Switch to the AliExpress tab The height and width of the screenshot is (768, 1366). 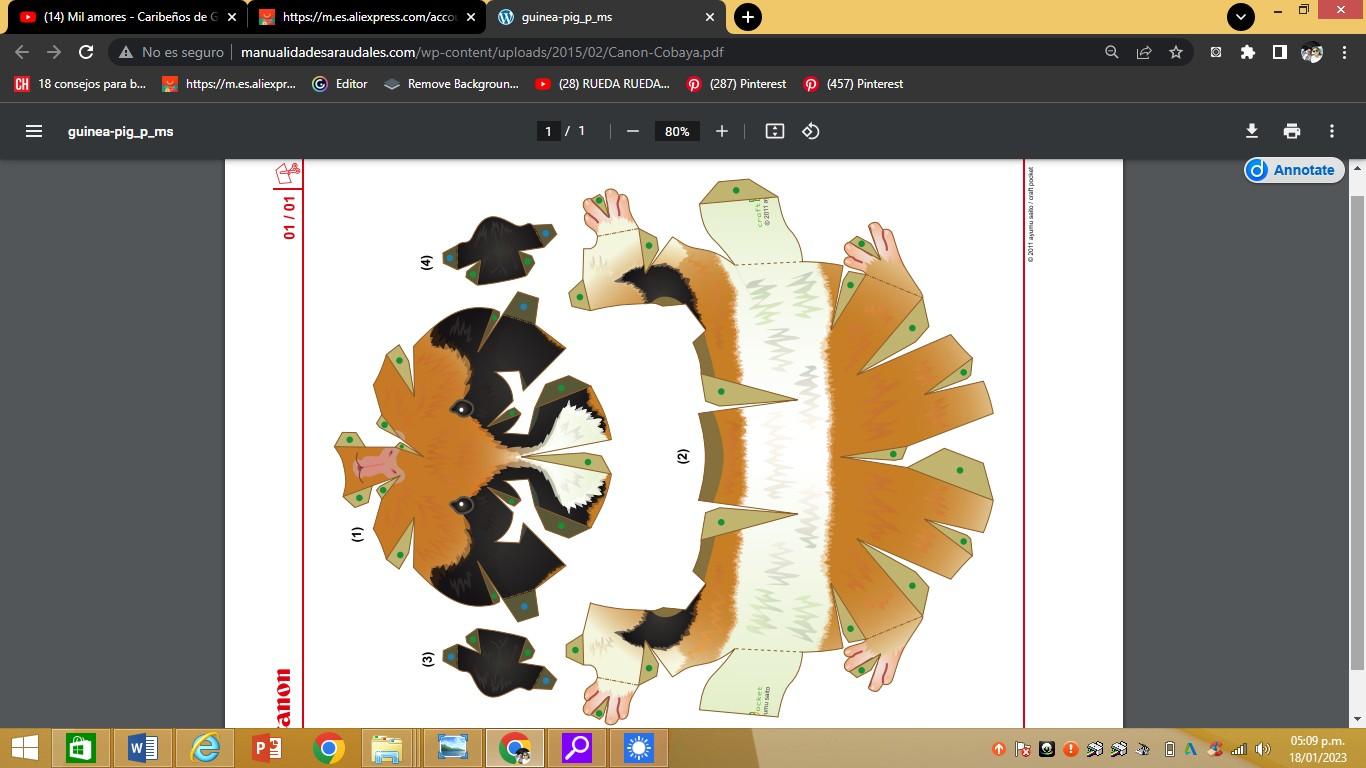[x=366, y=17]
